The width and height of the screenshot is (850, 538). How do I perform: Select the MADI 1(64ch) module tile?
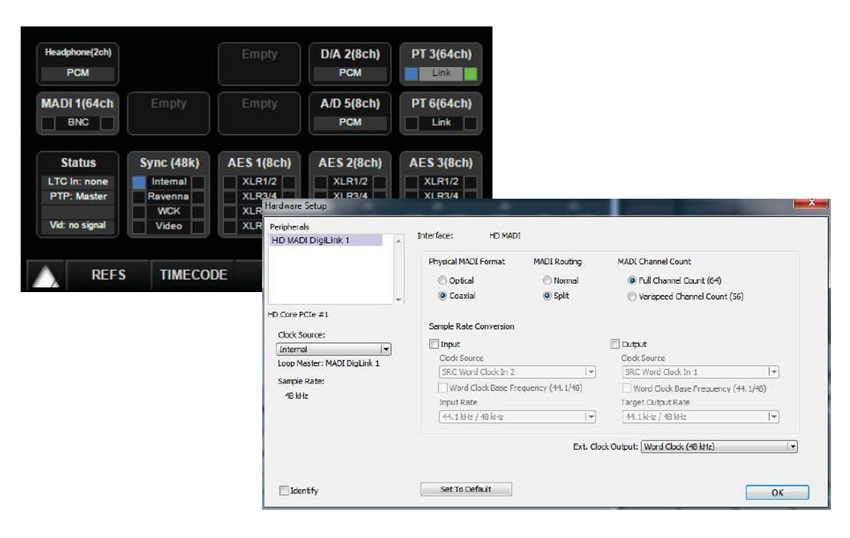(78, 113)
